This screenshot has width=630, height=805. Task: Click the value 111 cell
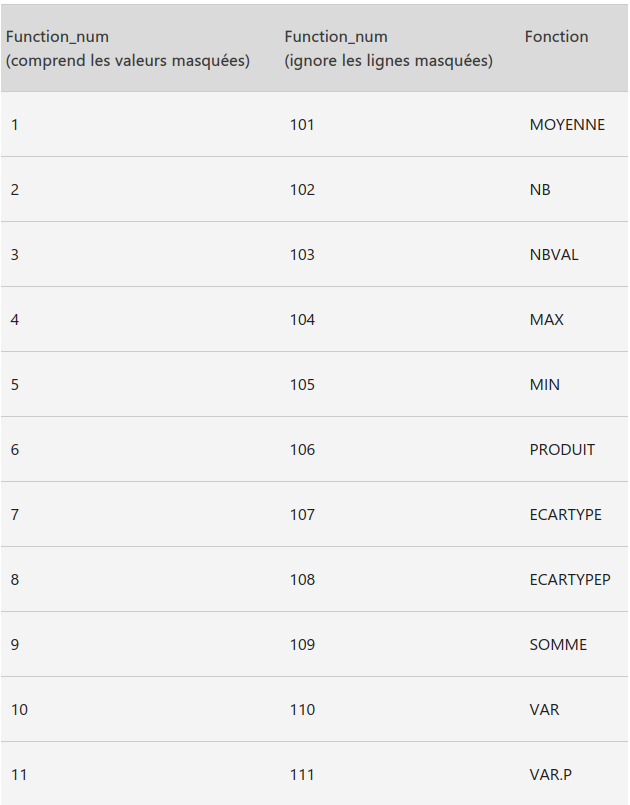click(x=302, y=775)
